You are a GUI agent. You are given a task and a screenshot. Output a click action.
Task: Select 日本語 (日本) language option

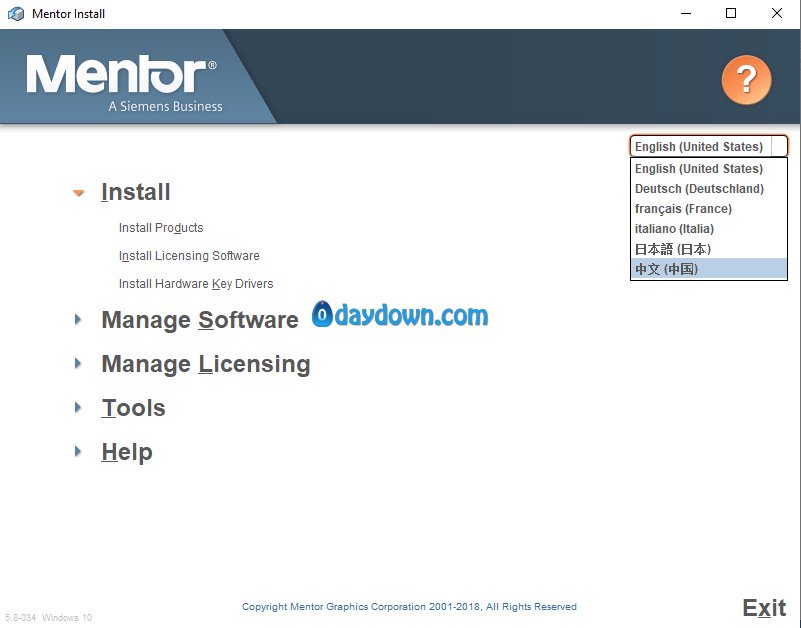[709, 249]
